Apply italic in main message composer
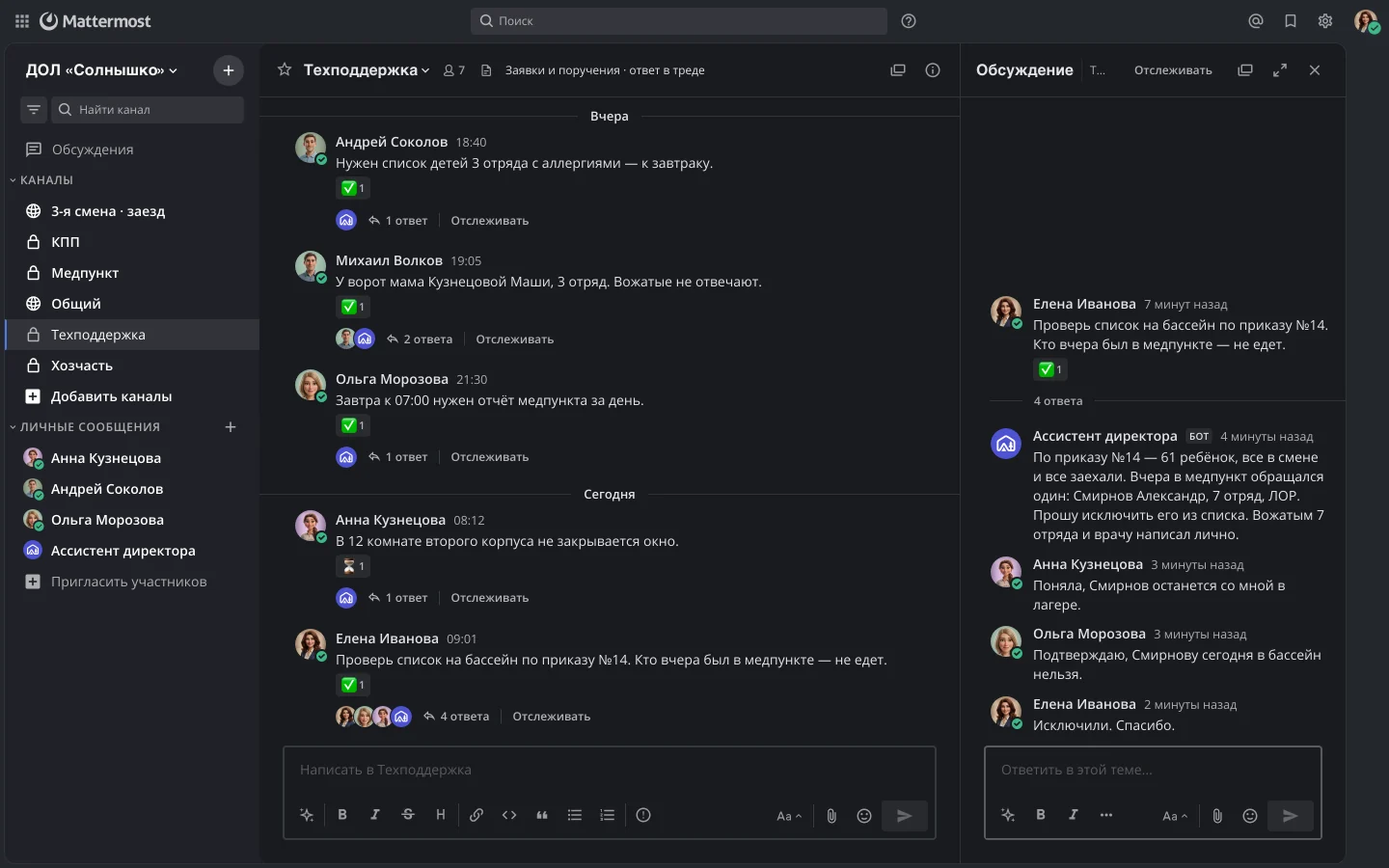The image size is (1389, 868). click(x=375, y=815)
